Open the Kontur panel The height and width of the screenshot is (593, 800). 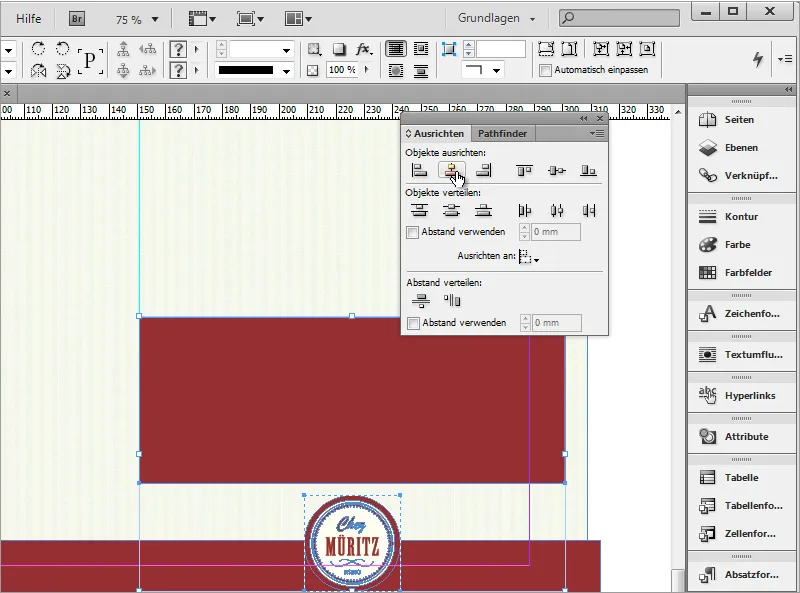point(741,217)
